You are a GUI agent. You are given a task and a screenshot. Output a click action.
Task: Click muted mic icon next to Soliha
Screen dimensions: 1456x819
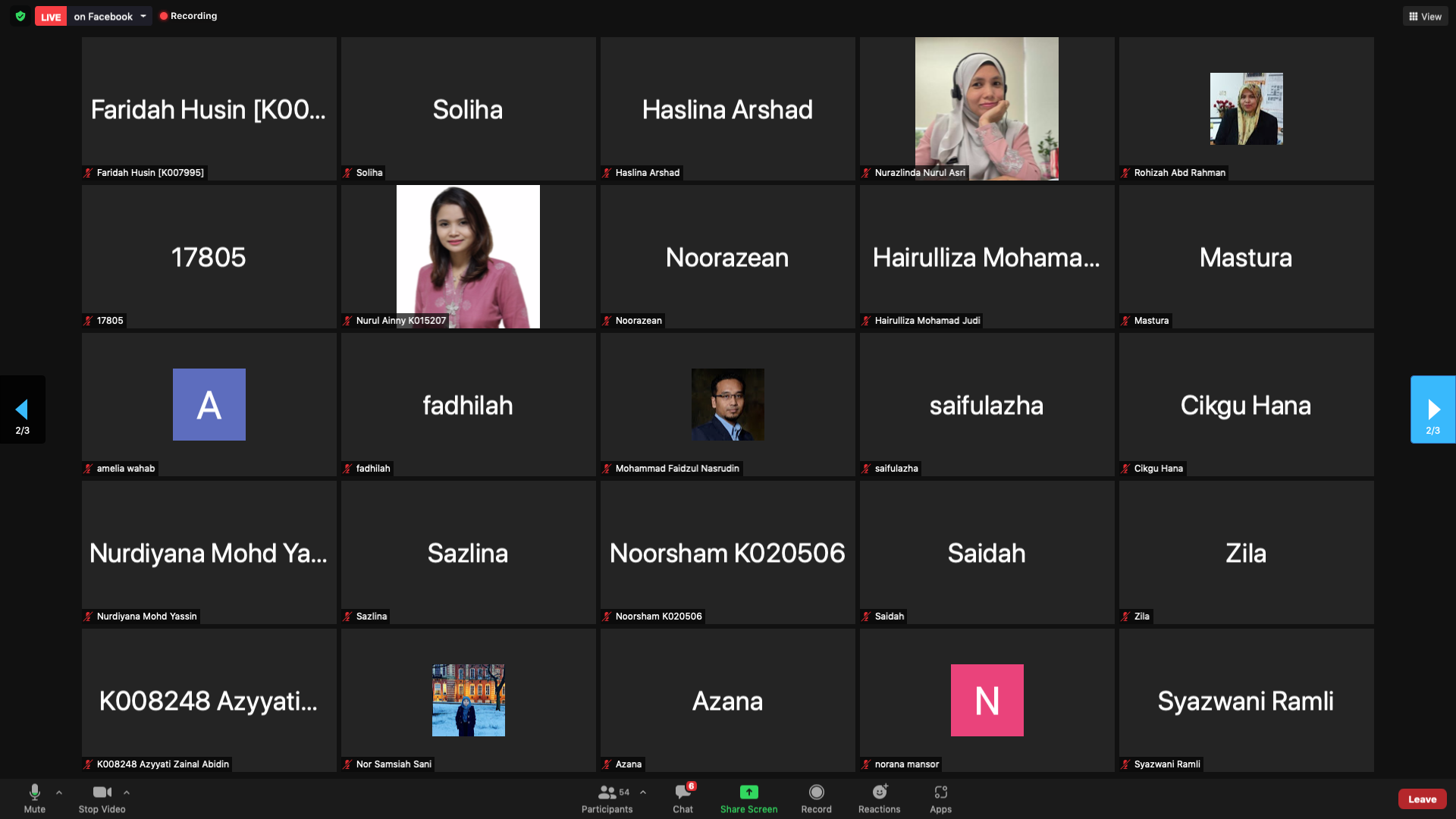(347, 173)
